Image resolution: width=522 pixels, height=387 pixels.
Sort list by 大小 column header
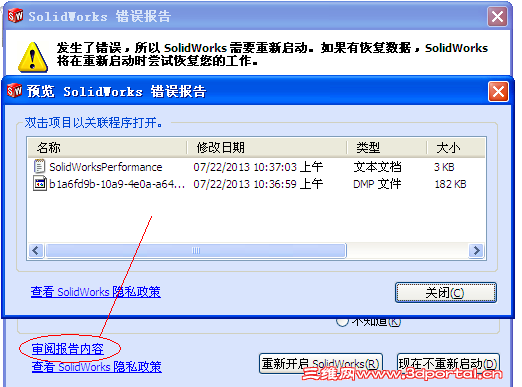(x=456, y=147)
